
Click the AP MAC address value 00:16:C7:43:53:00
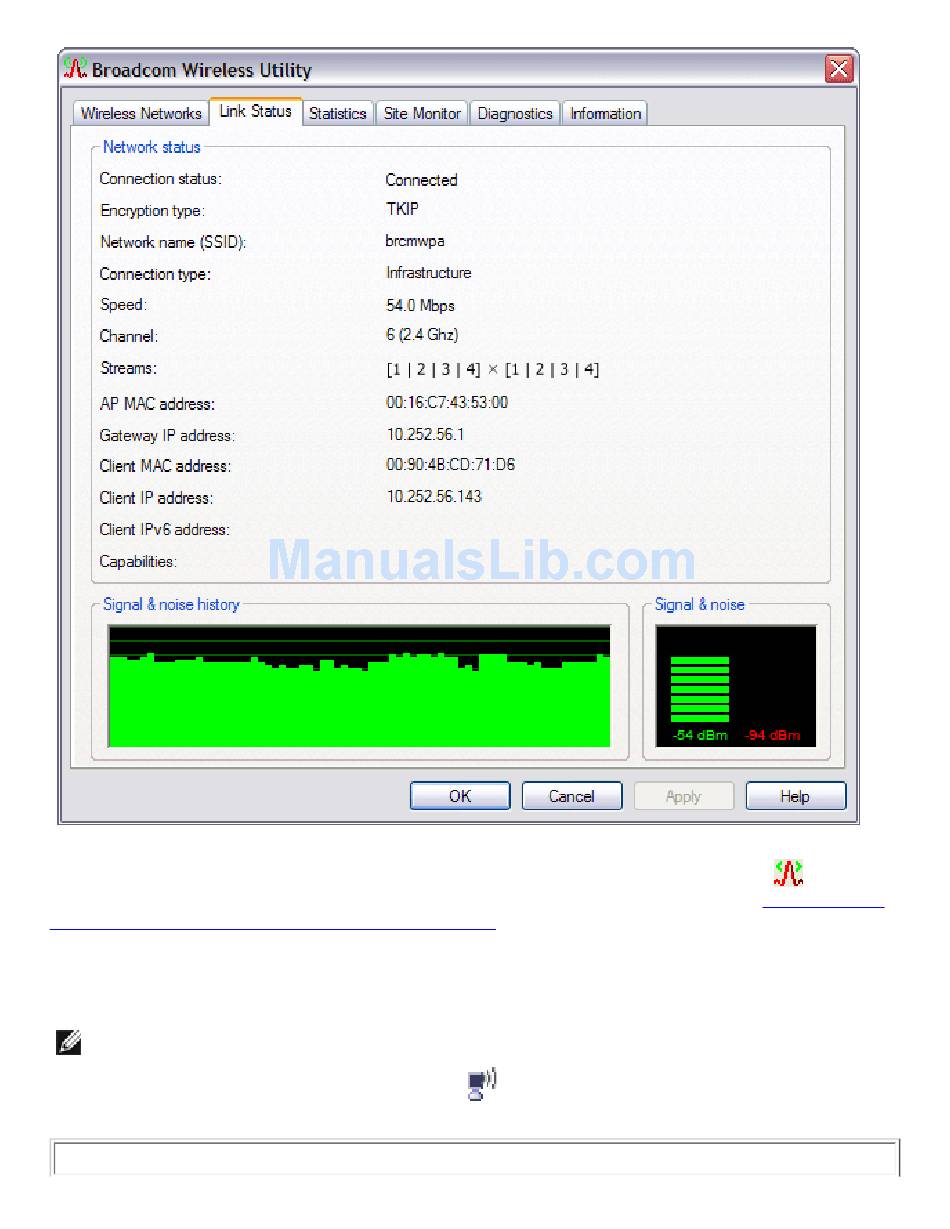pyautogui.click(x=447, y=402)
